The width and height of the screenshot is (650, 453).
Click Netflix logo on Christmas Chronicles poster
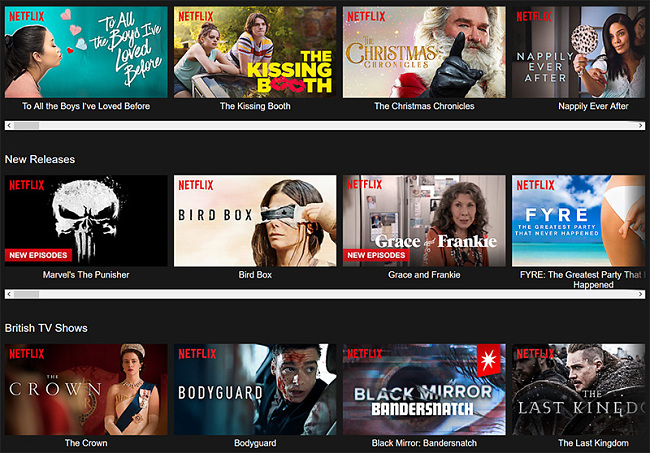point(366,16)
